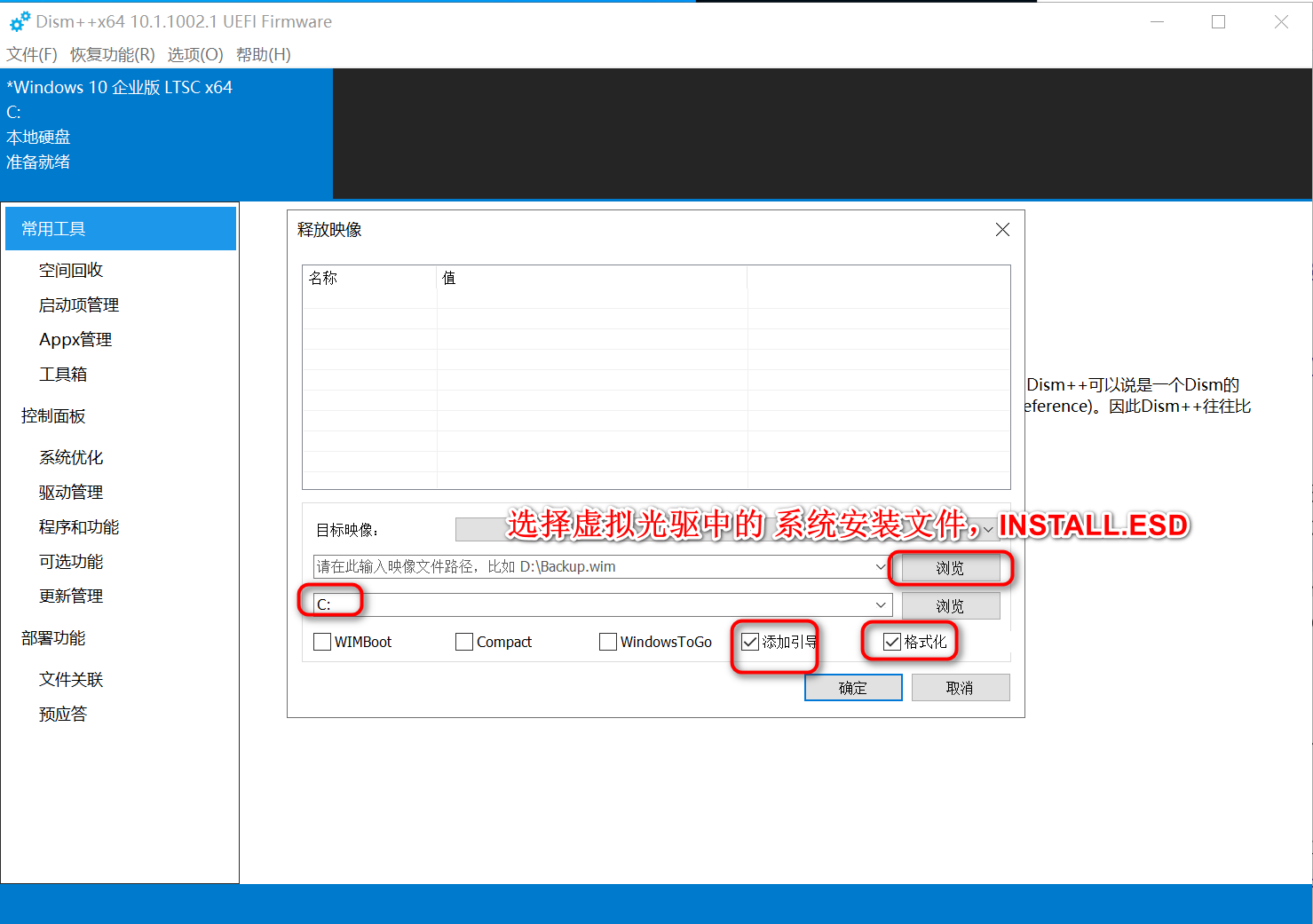The height and width of the screenshot is (924, 1313).
Task: Enable the WindowsToGo checkbox
Action: click(x=608, y=642)
